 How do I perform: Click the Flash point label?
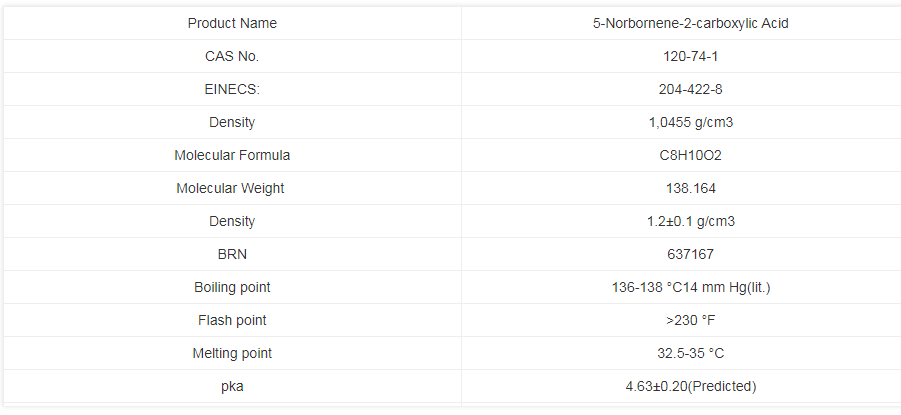232,320
